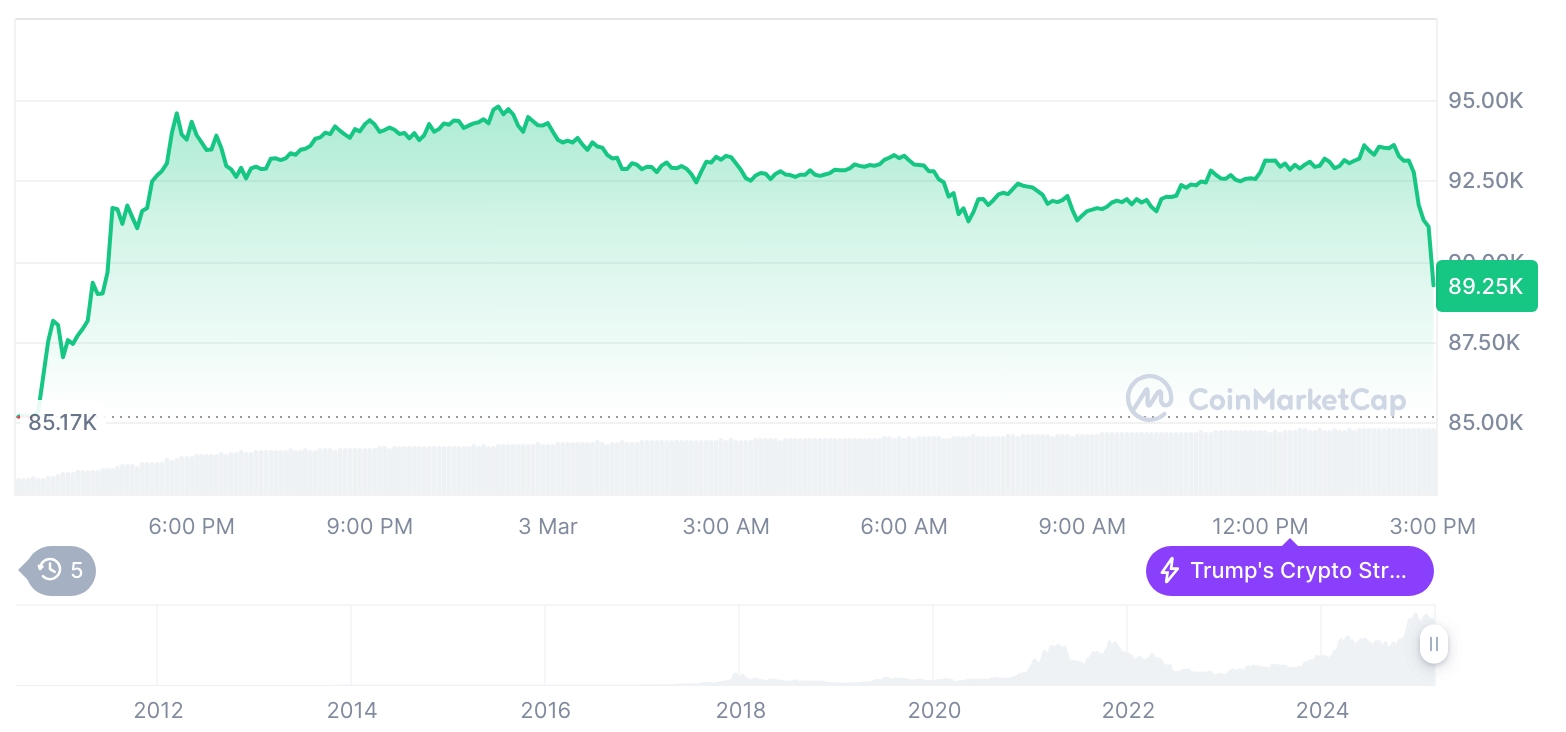Select 2024 on the history navigator
This screenshot has width=1566, height=732.
(x=1322, y=711)
